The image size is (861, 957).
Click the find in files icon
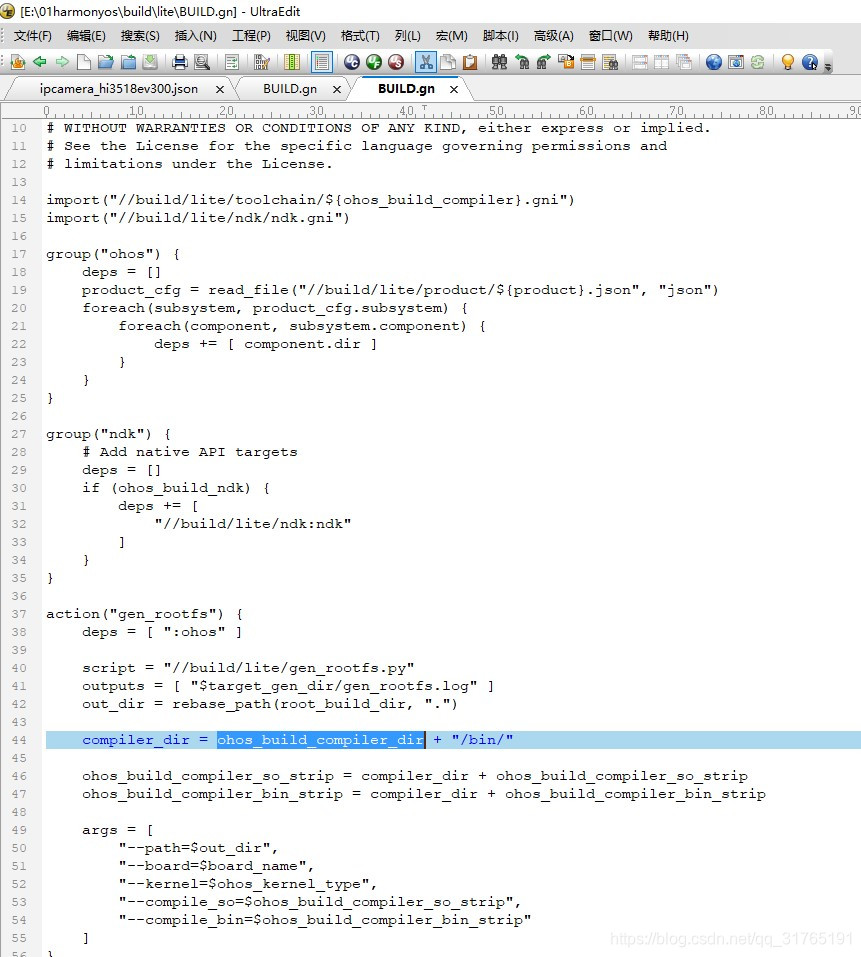tap(610, 62)
